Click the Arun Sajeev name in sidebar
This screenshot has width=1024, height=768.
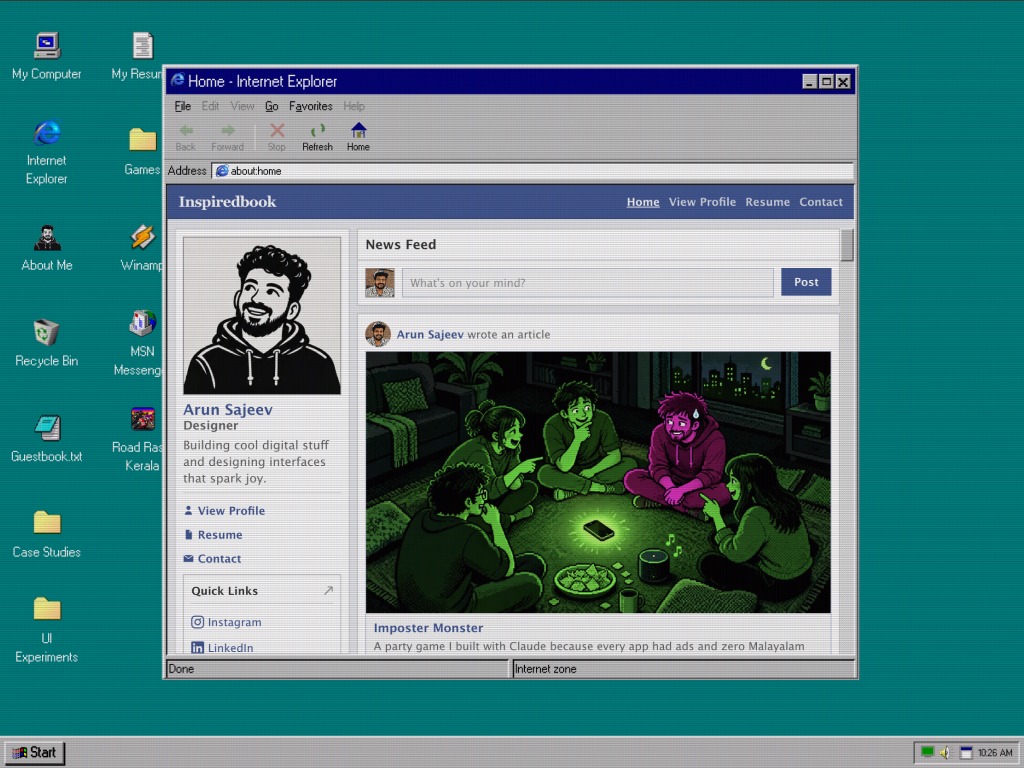pyautogui.click(x=228, y=410)
